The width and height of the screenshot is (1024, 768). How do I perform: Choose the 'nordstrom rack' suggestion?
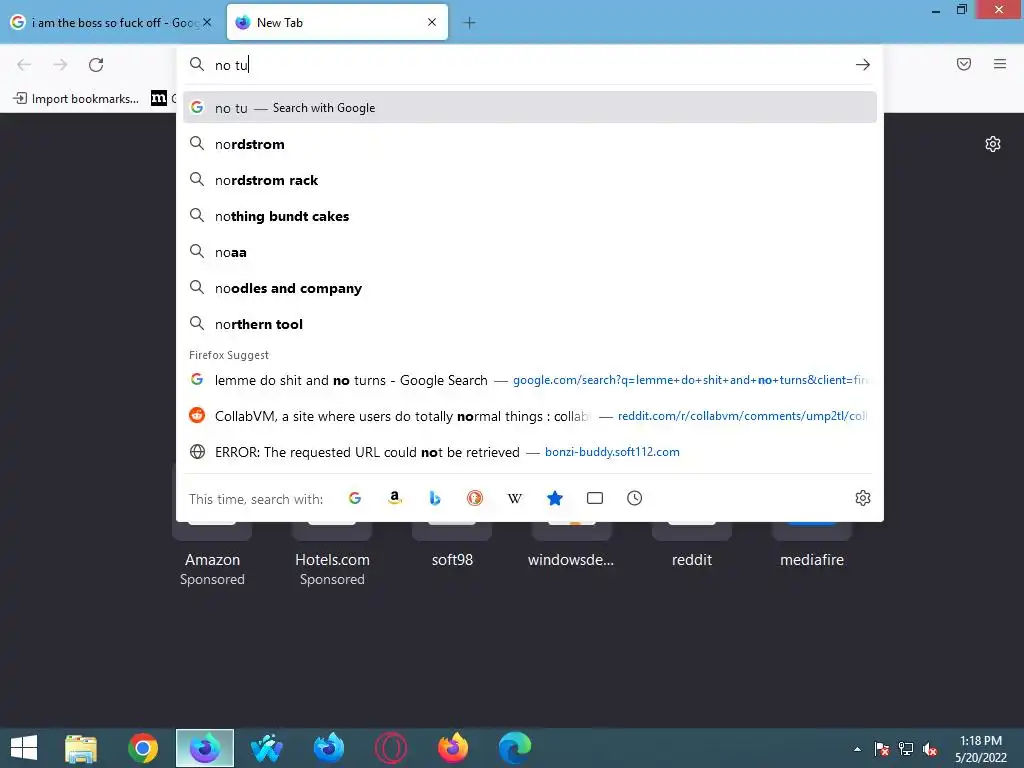(530, 180)
